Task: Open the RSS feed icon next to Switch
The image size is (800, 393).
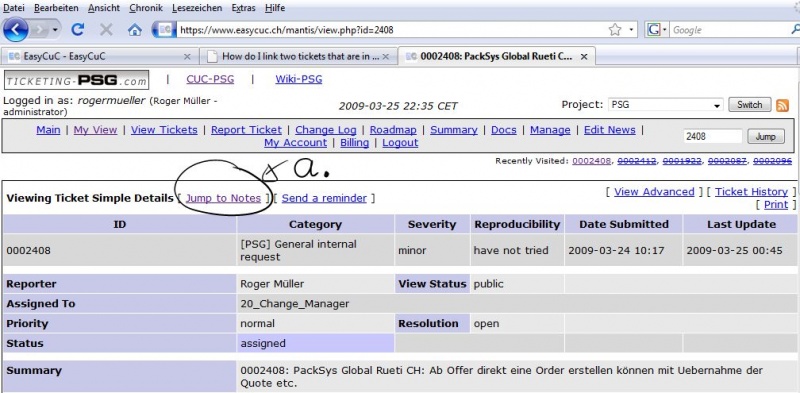Action: click(782, 105)
